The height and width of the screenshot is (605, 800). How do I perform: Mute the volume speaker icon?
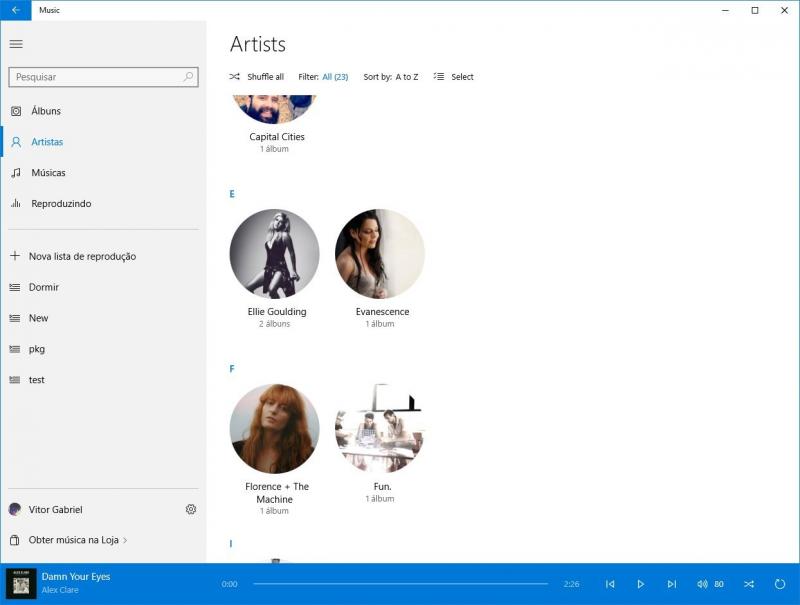702,584
